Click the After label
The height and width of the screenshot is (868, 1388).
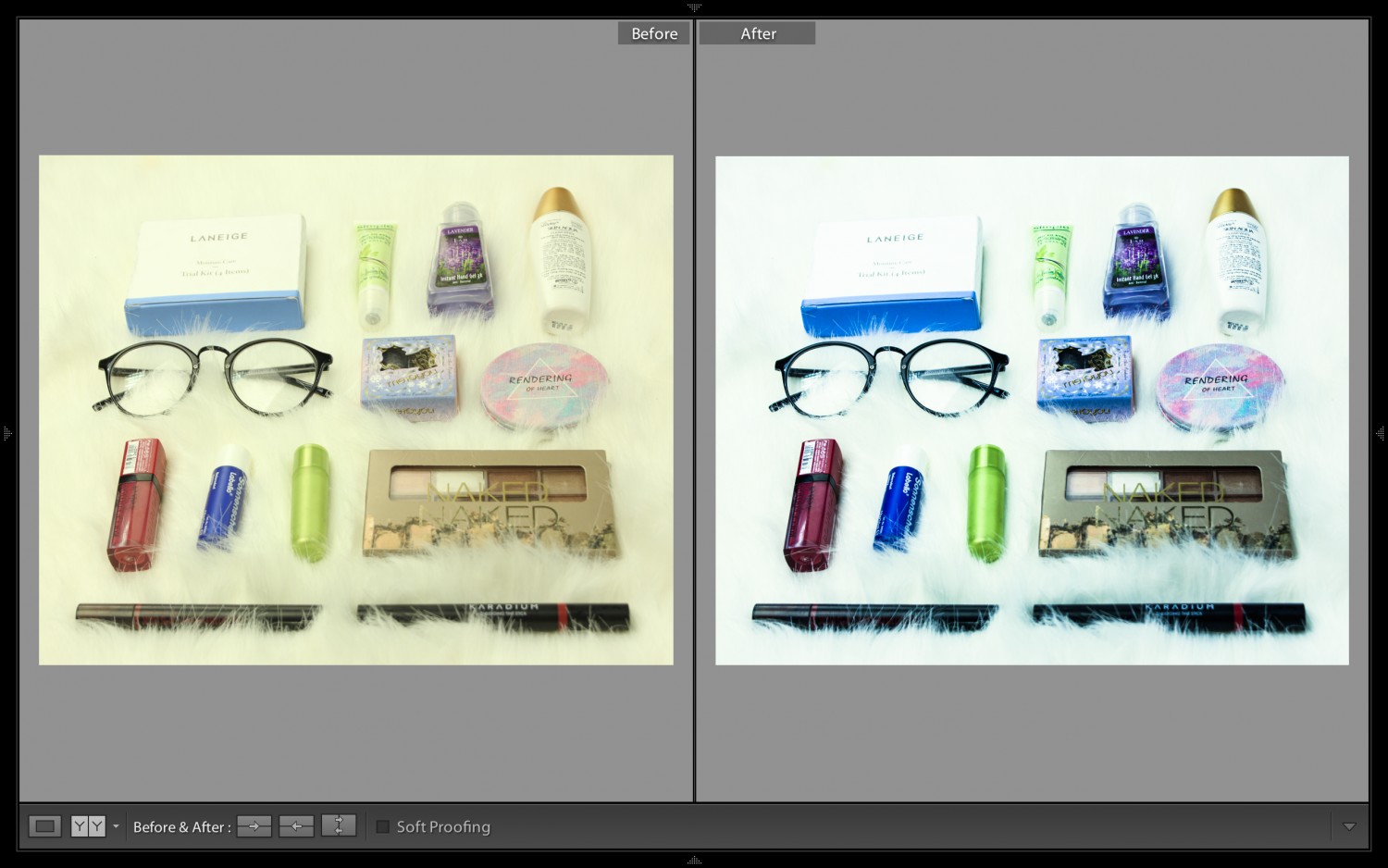click(757, 33)
